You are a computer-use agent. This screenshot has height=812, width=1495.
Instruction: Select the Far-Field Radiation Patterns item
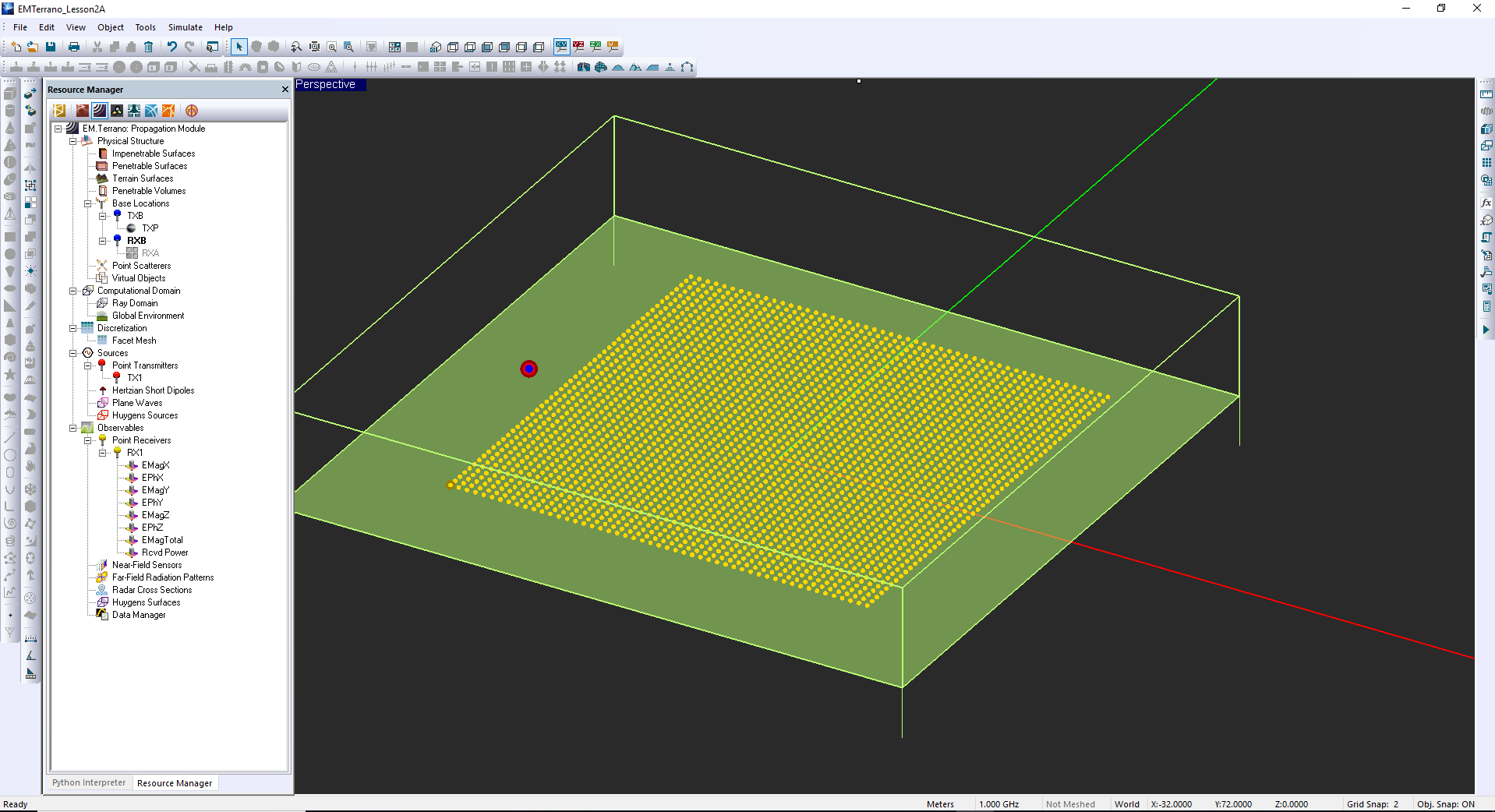[x=162, y=577]
